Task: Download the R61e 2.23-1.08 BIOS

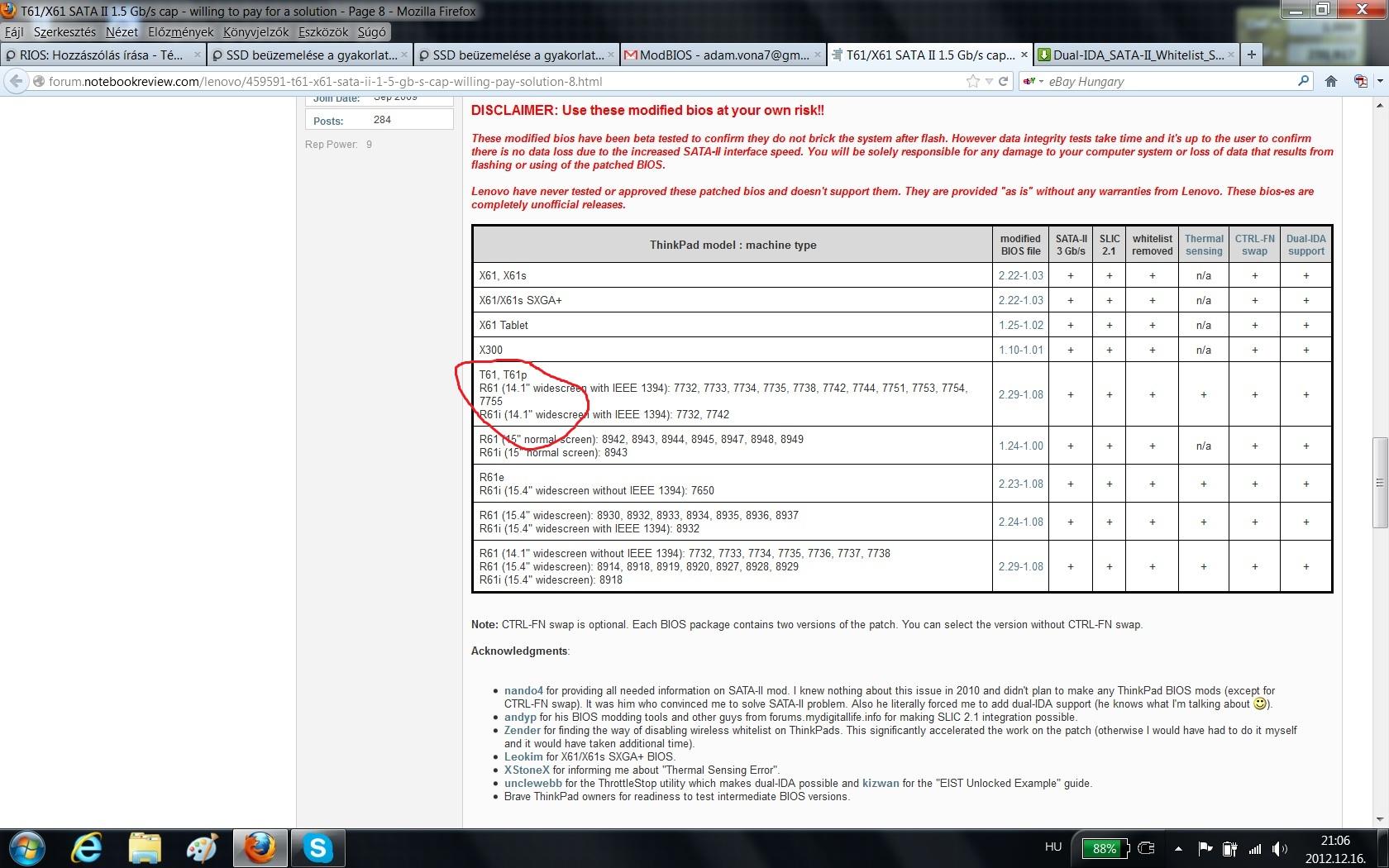Action: (1020, 484)
